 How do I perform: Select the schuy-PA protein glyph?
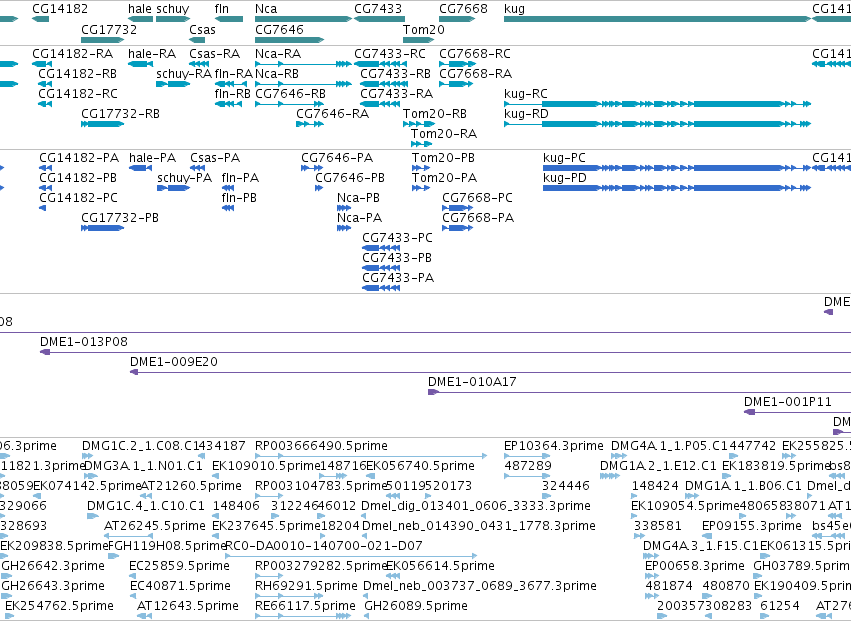[x=174, y=188]
